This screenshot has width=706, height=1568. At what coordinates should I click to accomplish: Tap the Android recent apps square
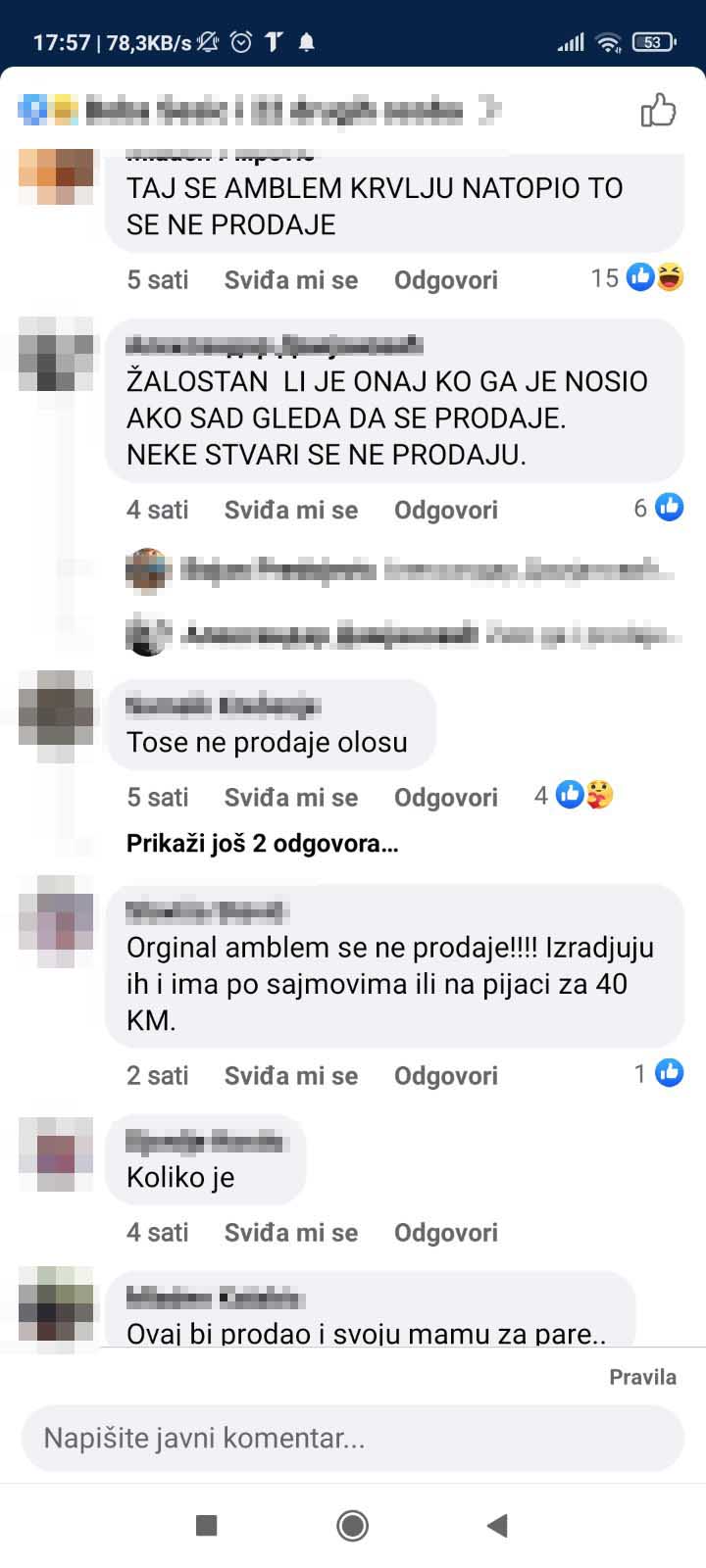coord(207,1525)
